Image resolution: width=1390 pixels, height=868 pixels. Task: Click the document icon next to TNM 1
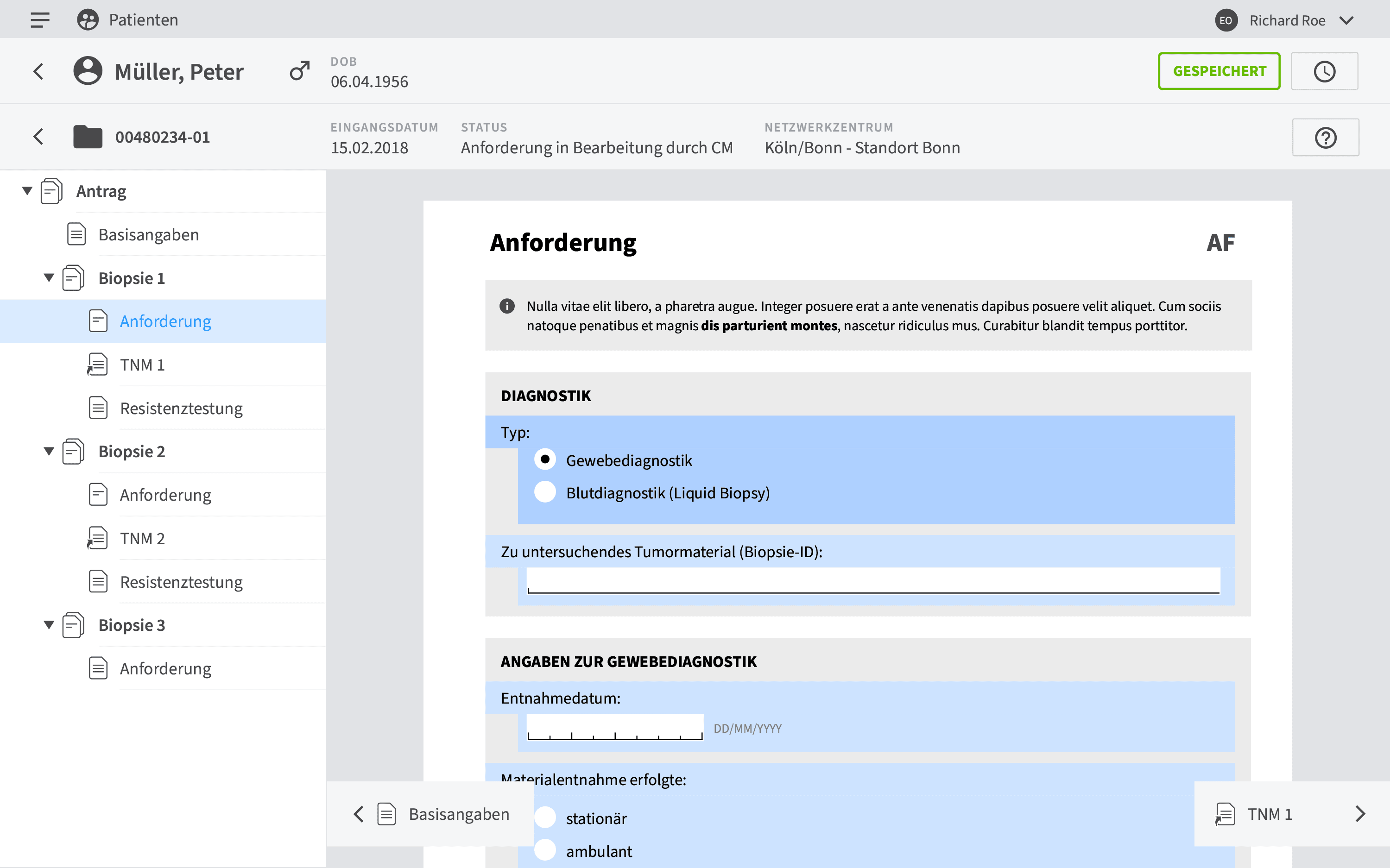pos(98,365)
